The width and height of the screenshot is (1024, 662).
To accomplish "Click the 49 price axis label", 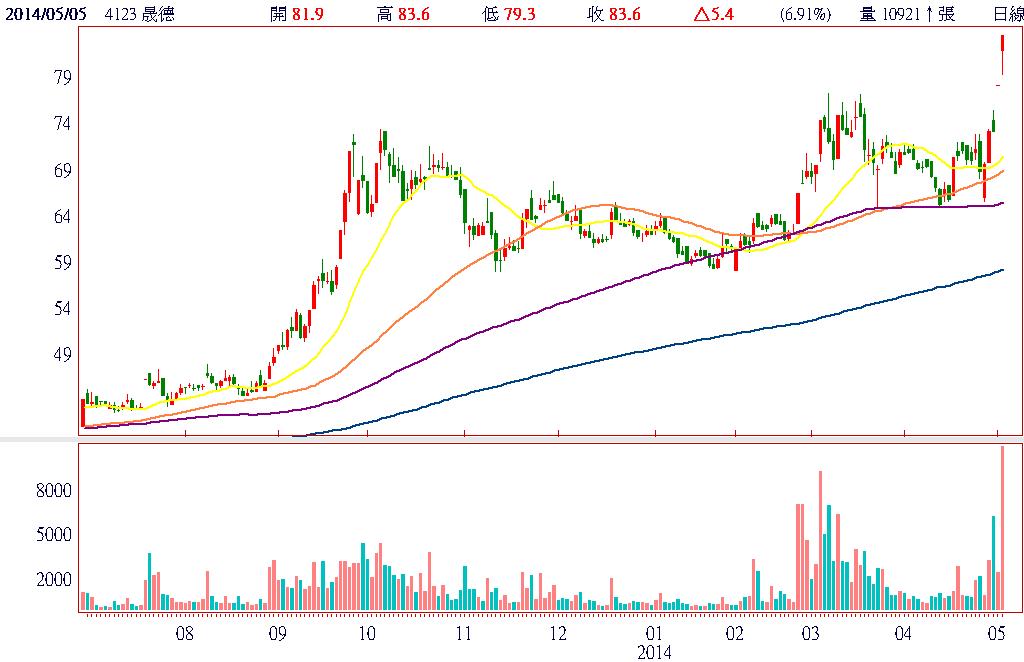I will pos(60,355).
